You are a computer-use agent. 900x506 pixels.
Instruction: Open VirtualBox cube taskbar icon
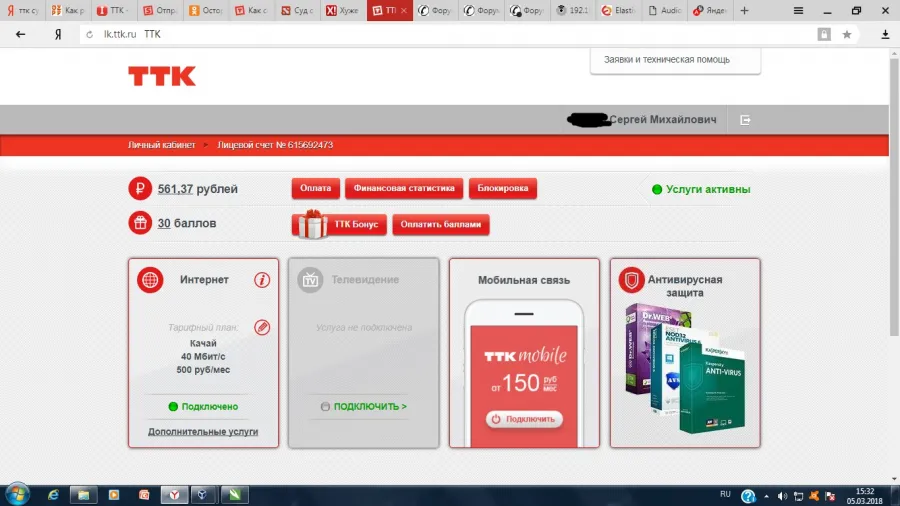(203, 495)
